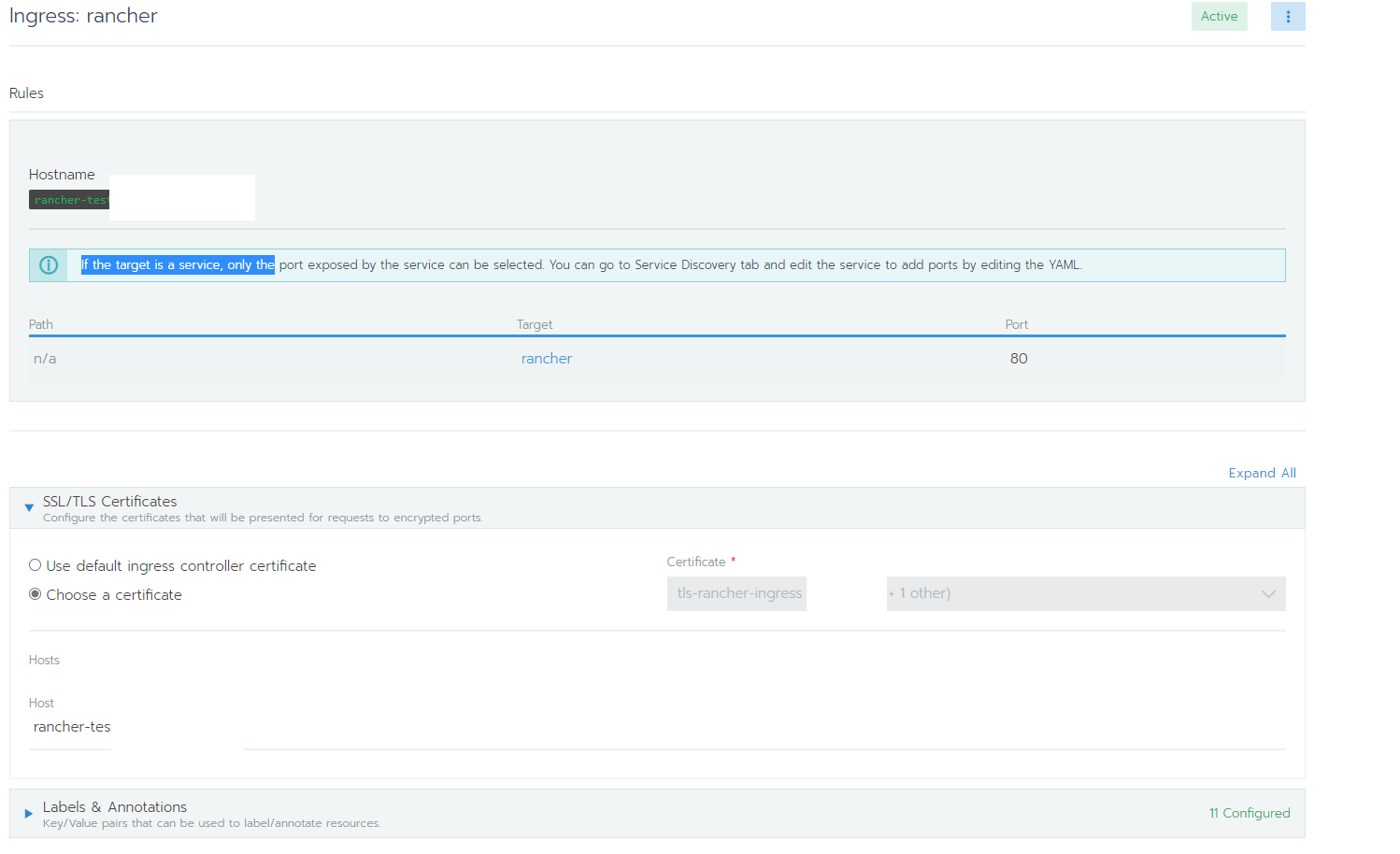Click the "11 Configured" annotations count
Viewport: 1400px width, 854px height.
click(1250, 813)
